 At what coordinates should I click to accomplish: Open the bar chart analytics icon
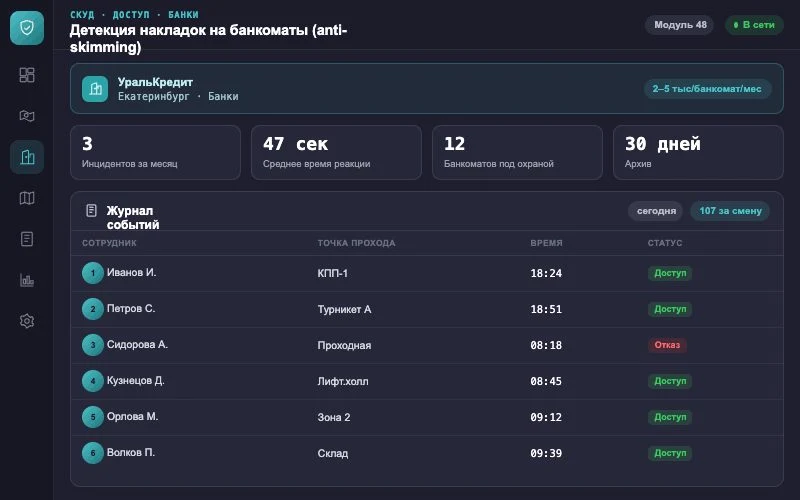tap(27, 280)
